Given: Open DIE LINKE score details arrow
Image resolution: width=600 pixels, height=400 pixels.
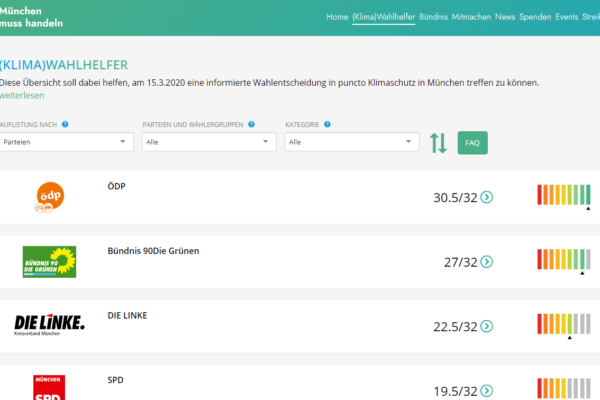Looking at the screenshot, I should 487,327.
